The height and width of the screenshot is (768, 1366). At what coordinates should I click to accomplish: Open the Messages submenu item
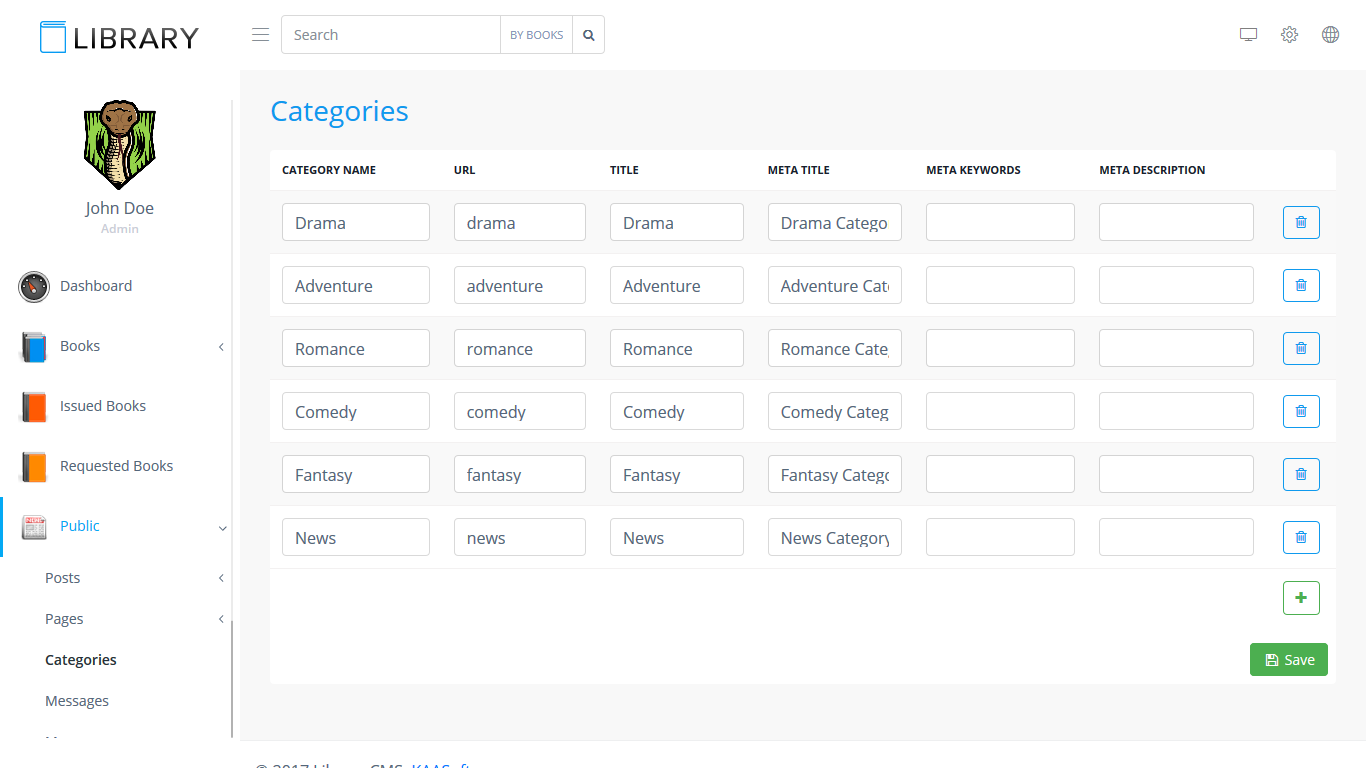pyautogui.click(x=77, y=701)
